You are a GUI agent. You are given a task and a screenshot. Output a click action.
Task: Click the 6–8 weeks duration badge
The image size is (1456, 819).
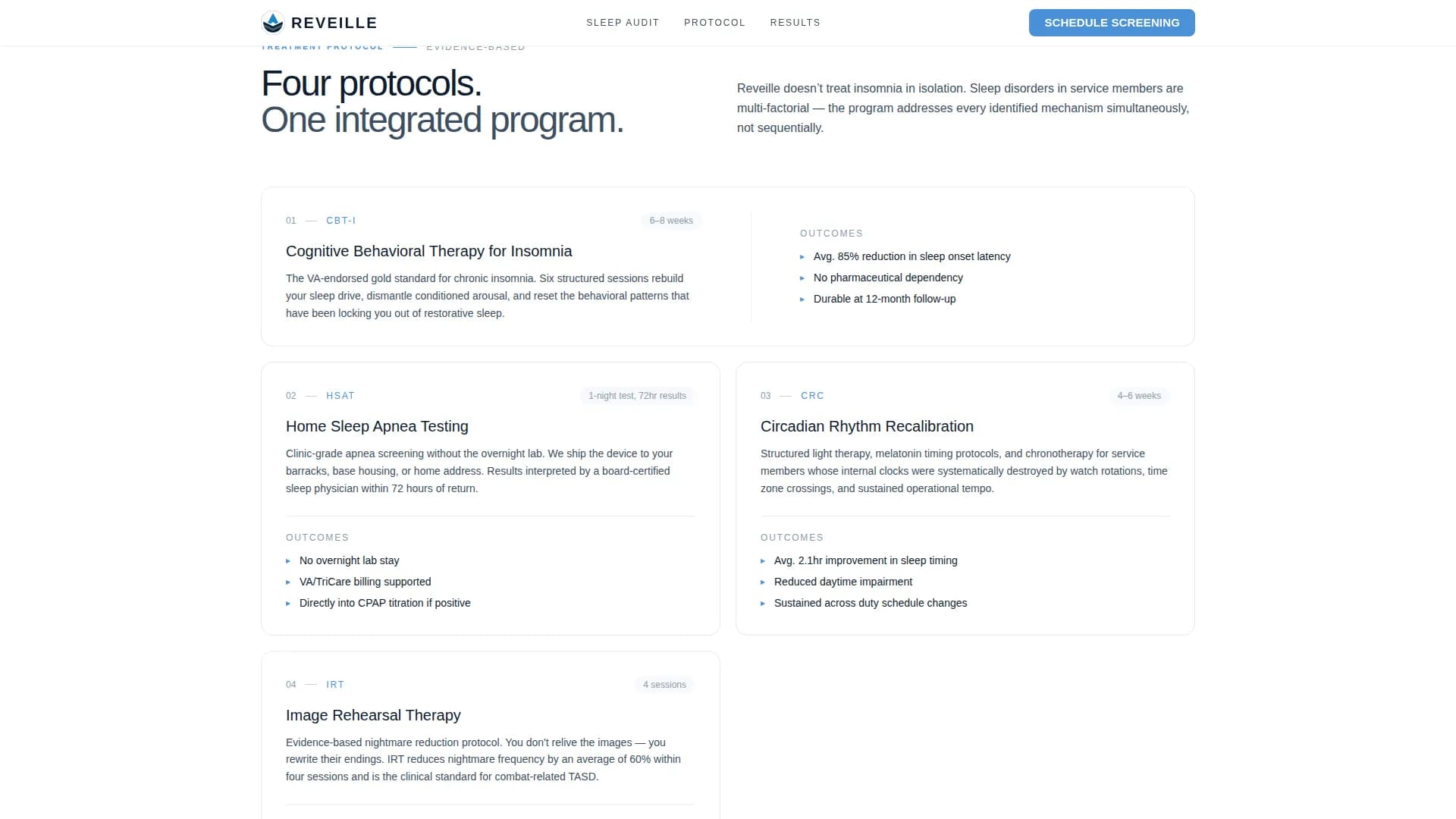click(671, 221)
